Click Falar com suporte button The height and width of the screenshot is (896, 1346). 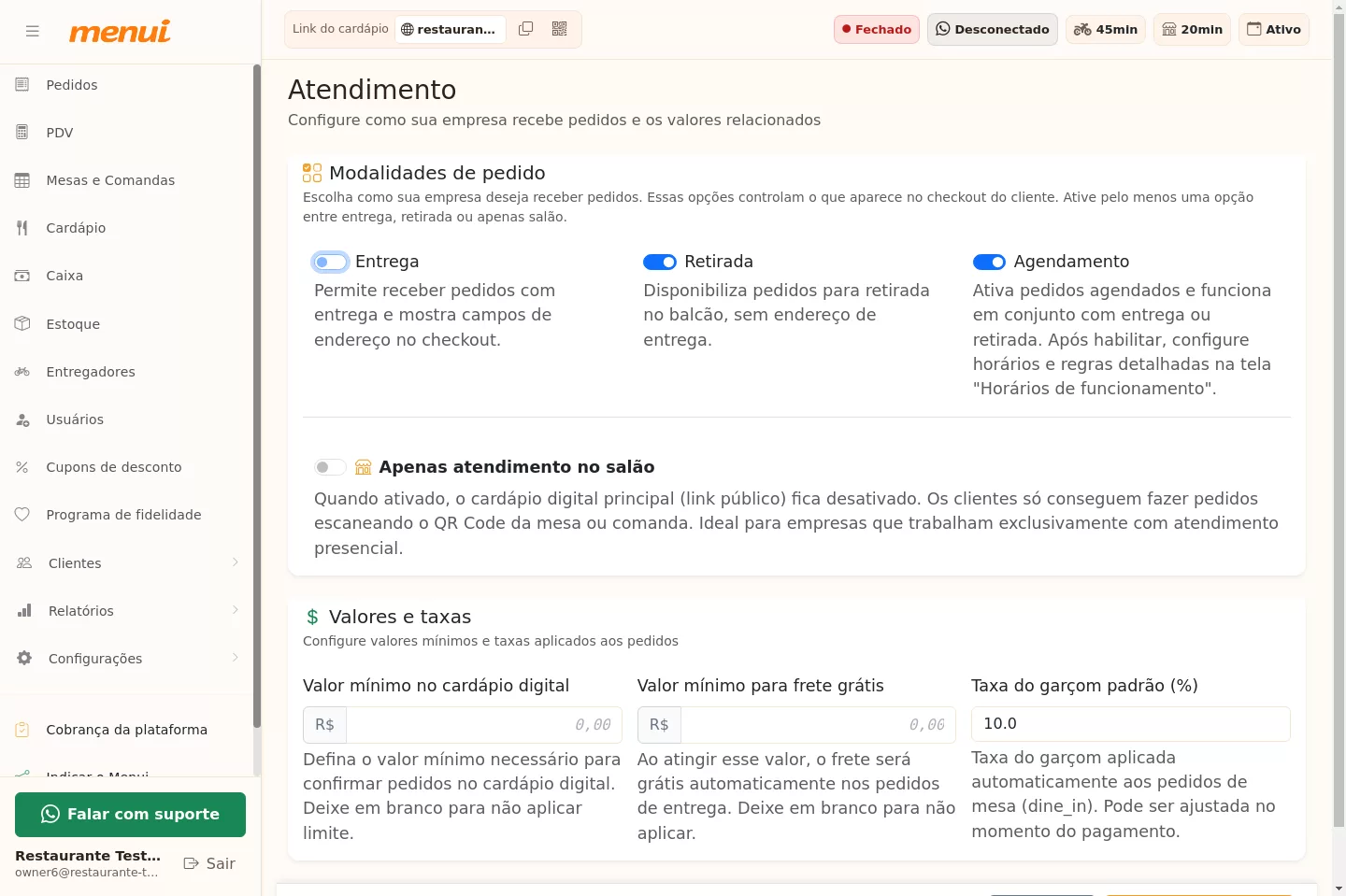pos(130,815)
